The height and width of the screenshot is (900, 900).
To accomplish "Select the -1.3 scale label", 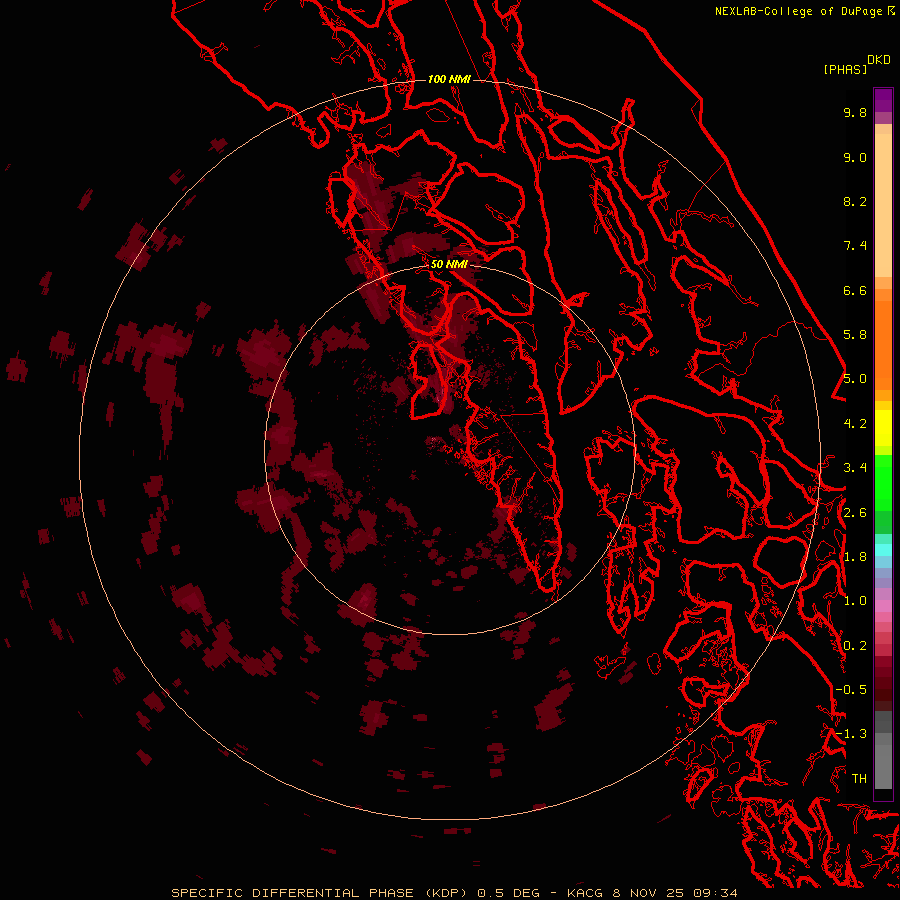I will tap(851, 734).
